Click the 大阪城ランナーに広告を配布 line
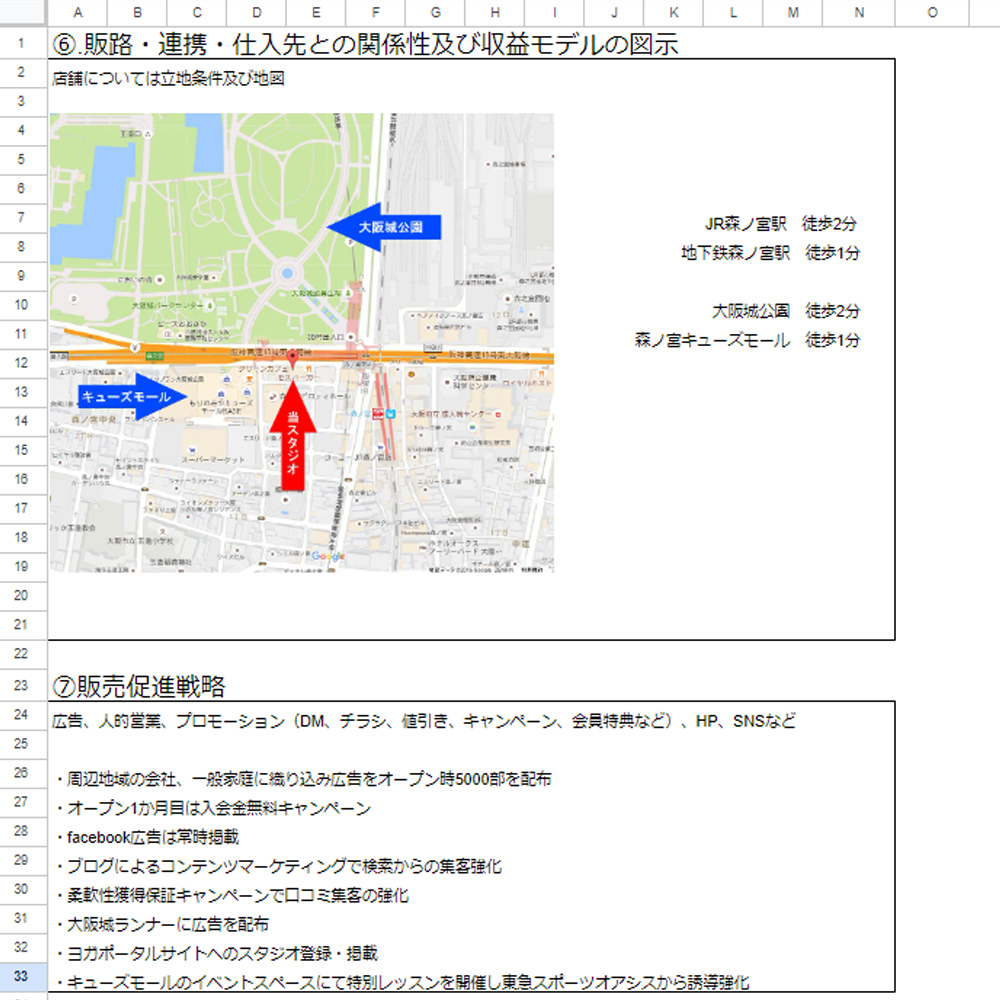This screenshot has height=1000, width=1000. click(163, 924)
